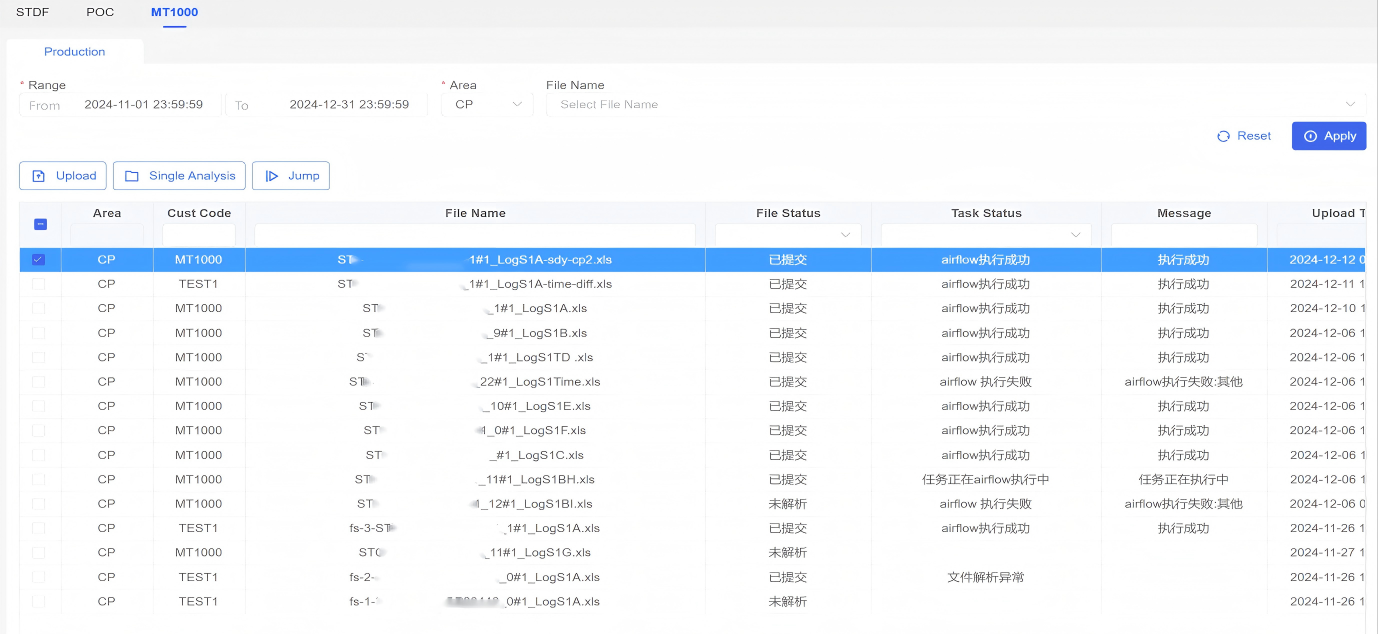Click the Message column filter box
This screenshot has height=634, width=1378.
pyautogui.click(x=1184, y=234)
